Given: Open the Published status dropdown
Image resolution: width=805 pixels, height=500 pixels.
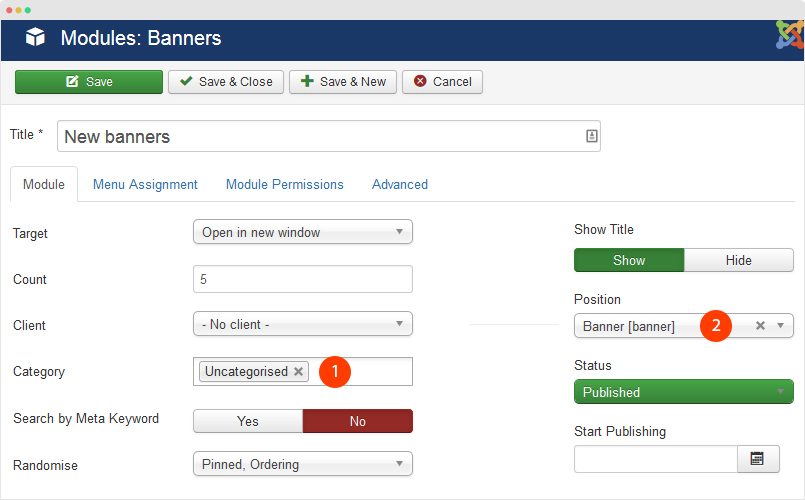Looking at the screenshot, I should 684,392.
